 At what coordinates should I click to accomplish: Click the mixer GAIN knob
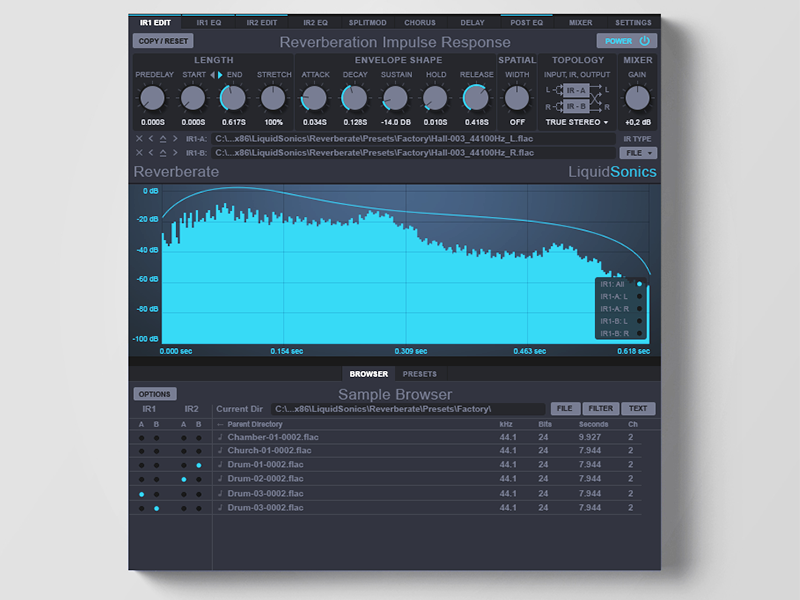point(637,98)
